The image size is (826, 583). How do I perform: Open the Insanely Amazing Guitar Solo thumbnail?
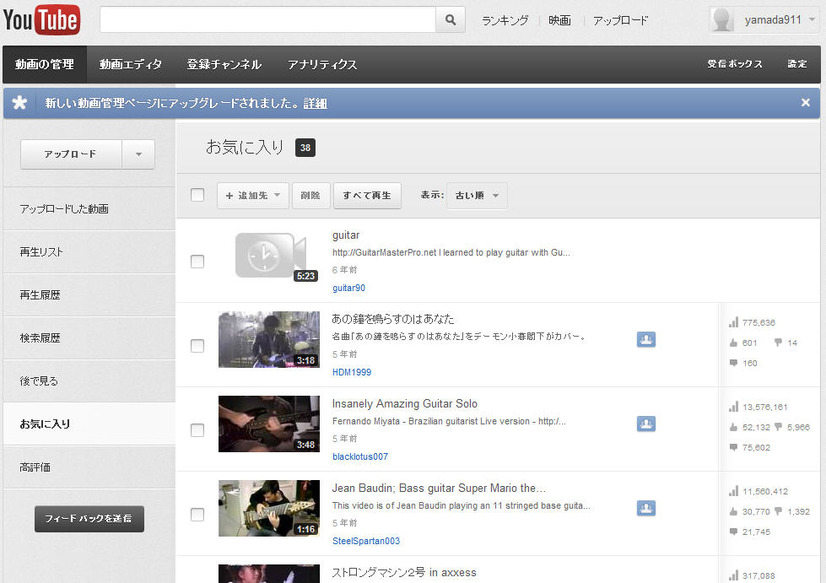[269, 424]
